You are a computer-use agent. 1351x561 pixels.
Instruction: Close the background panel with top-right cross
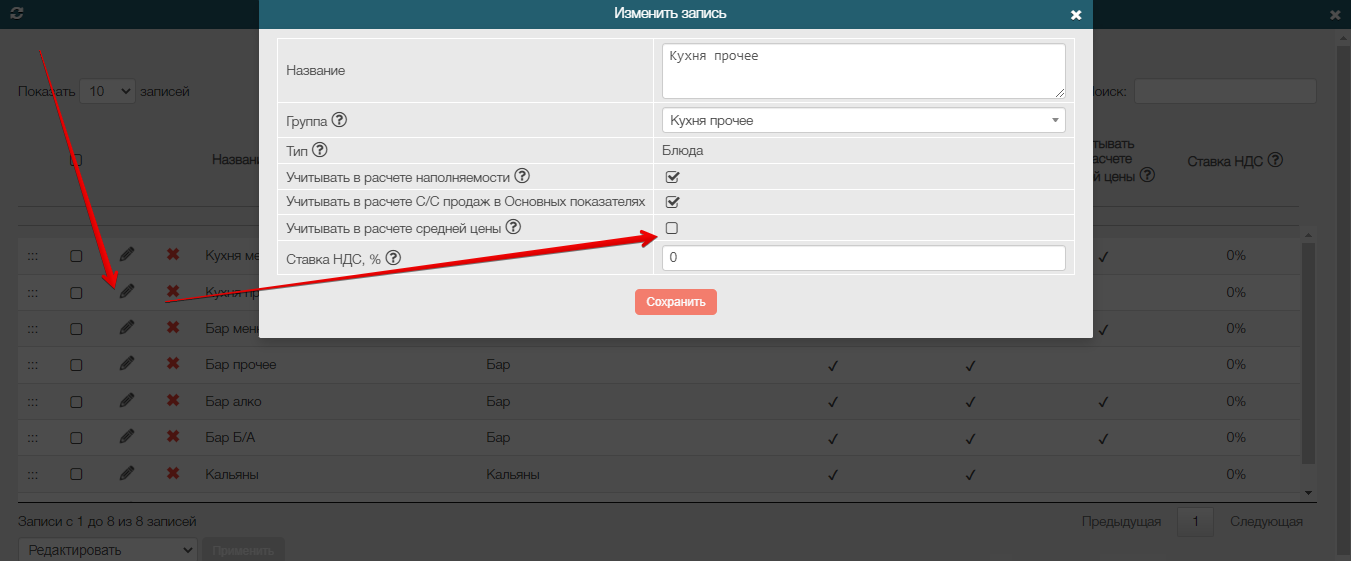pyautogui.click(x=1335, y=15)
